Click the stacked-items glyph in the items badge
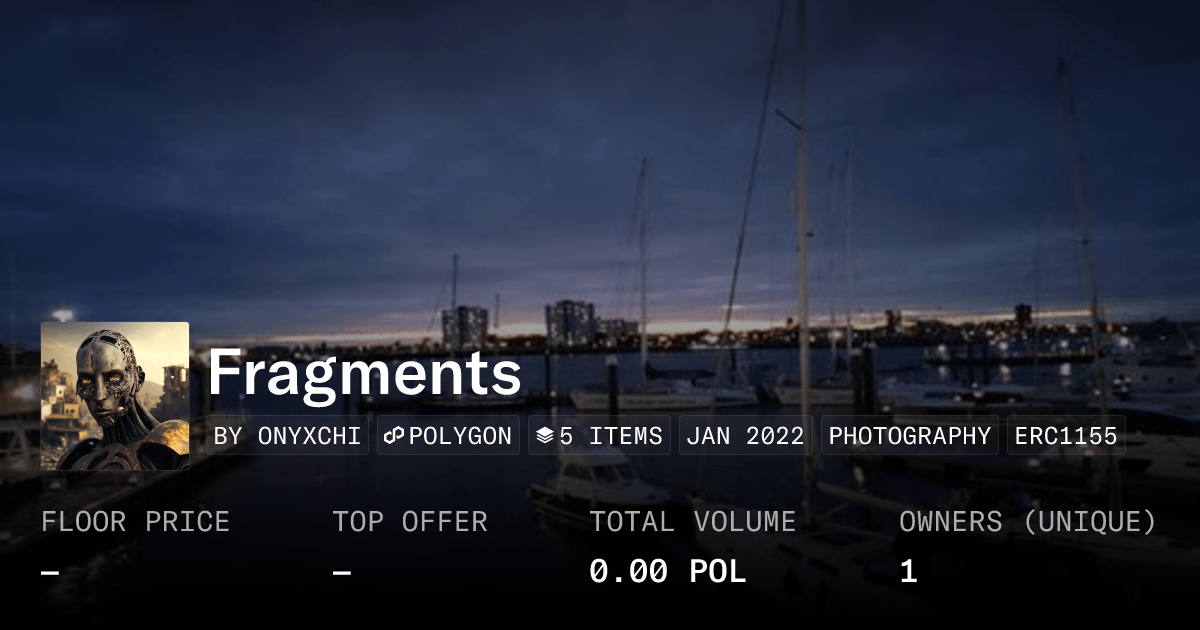This screenshot has height=630, width=1200. 547,434
